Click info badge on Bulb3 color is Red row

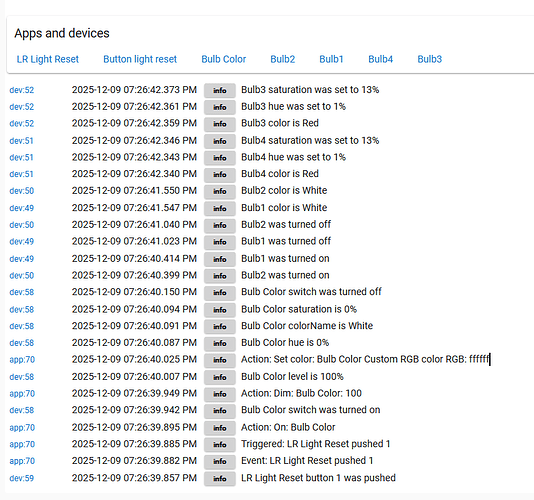click(220, 124)
